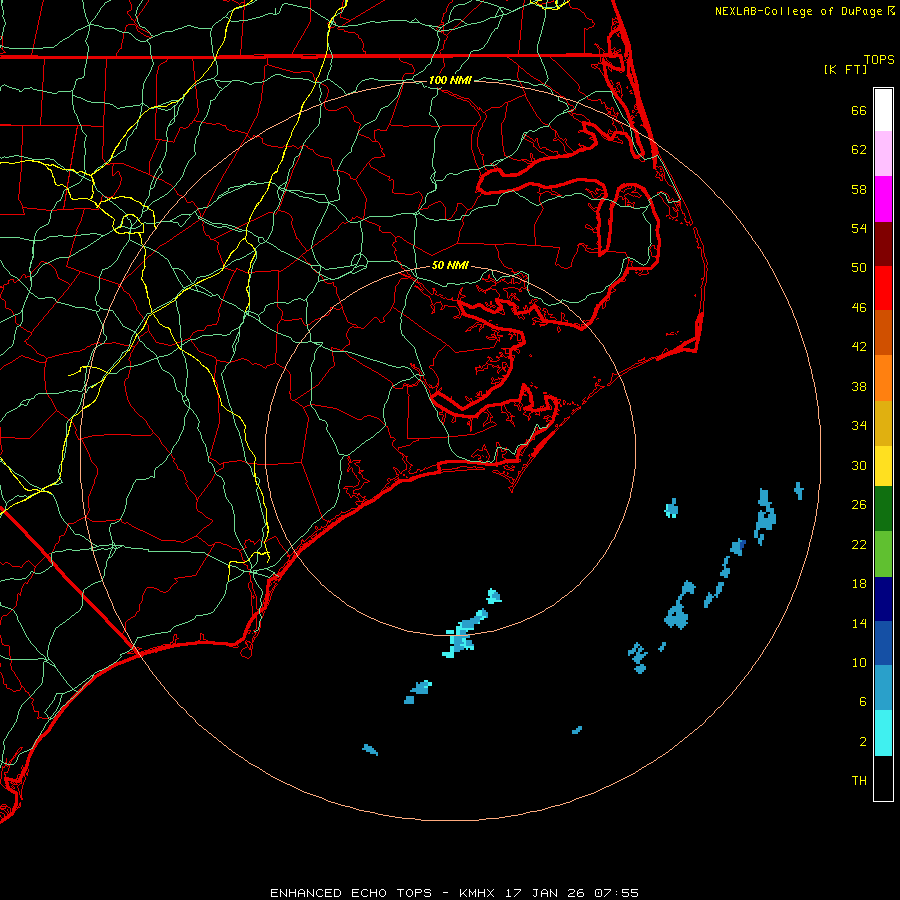This screenshot has height=900, width=900.
Task: Click the 17 JAN 26 date text
Action: [x=545, y=893]
